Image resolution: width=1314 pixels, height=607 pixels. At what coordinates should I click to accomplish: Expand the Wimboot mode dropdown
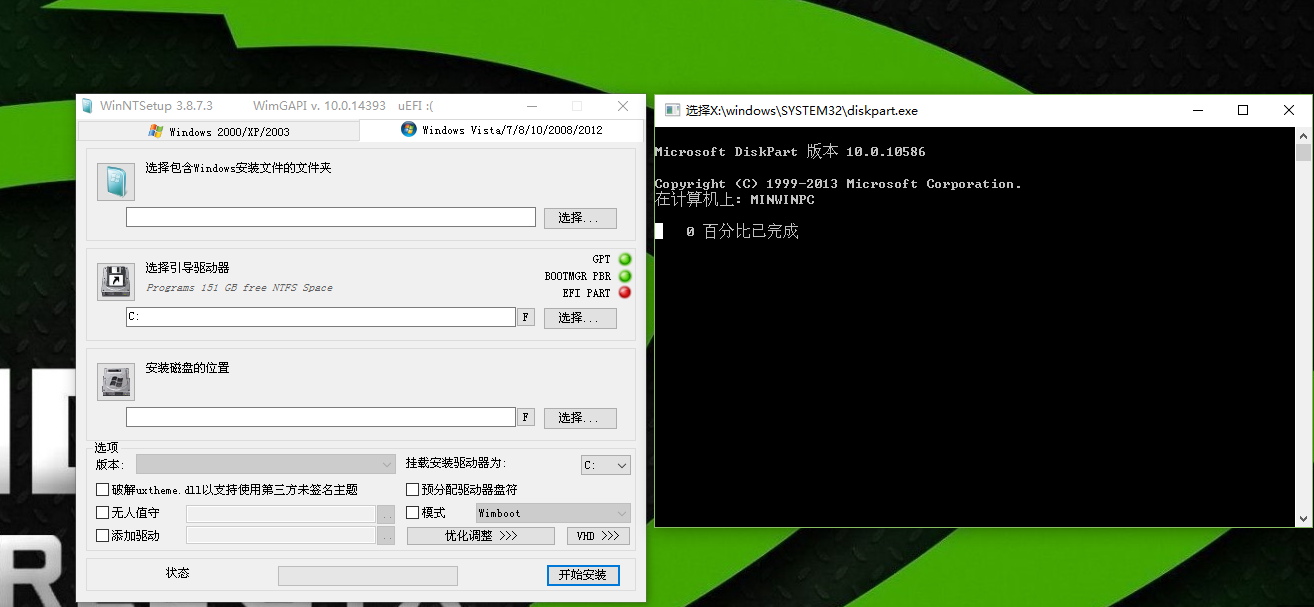point(553,513)
